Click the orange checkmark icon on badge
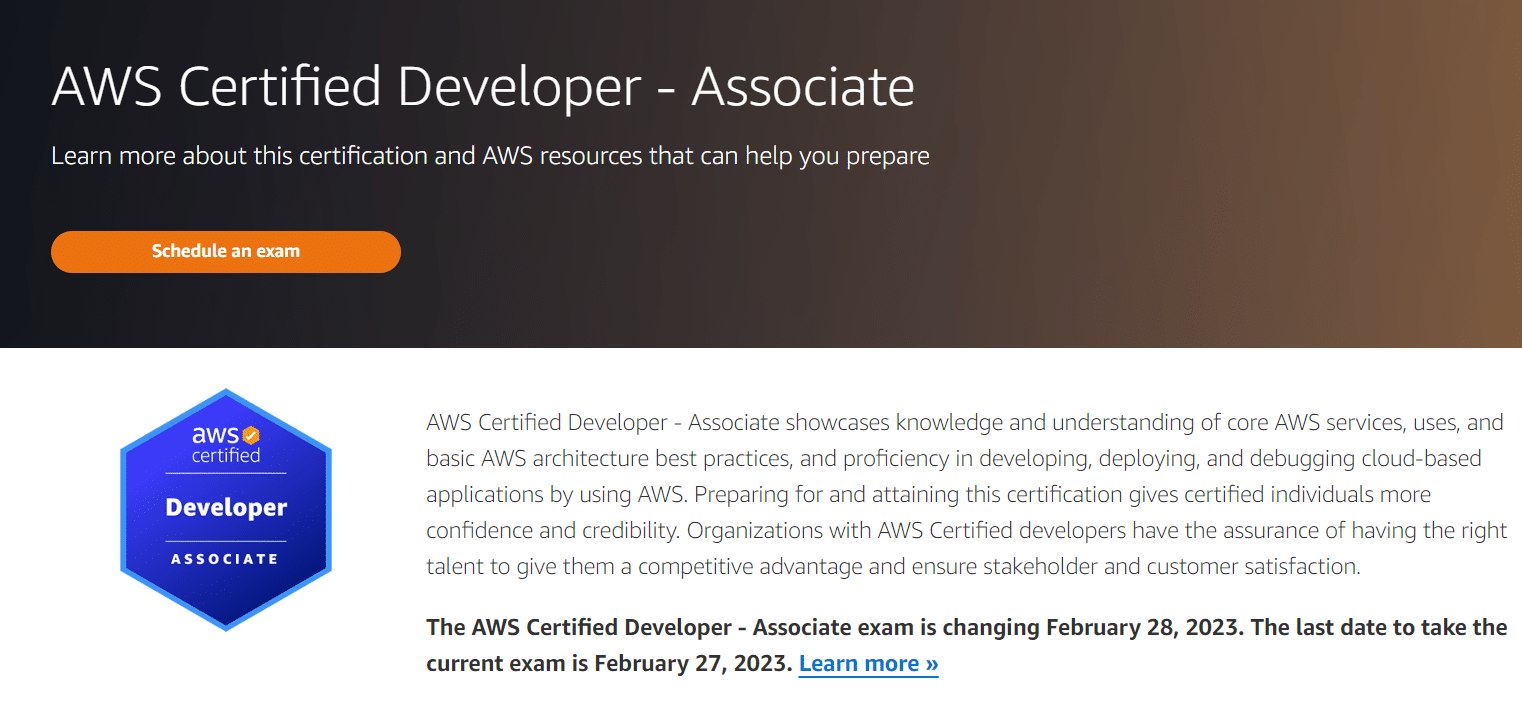 pos(251,435)
